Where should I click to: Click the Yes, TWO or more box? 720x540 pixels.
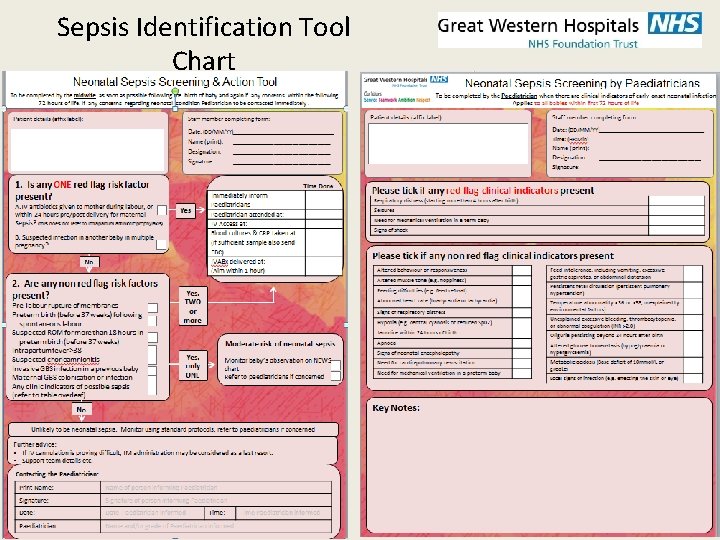193,306
